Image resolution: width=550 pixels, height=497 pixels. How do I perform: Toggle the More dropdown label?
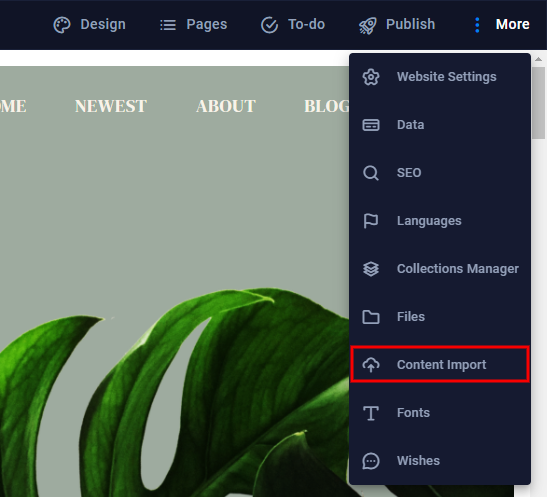(x=512, y=25)
